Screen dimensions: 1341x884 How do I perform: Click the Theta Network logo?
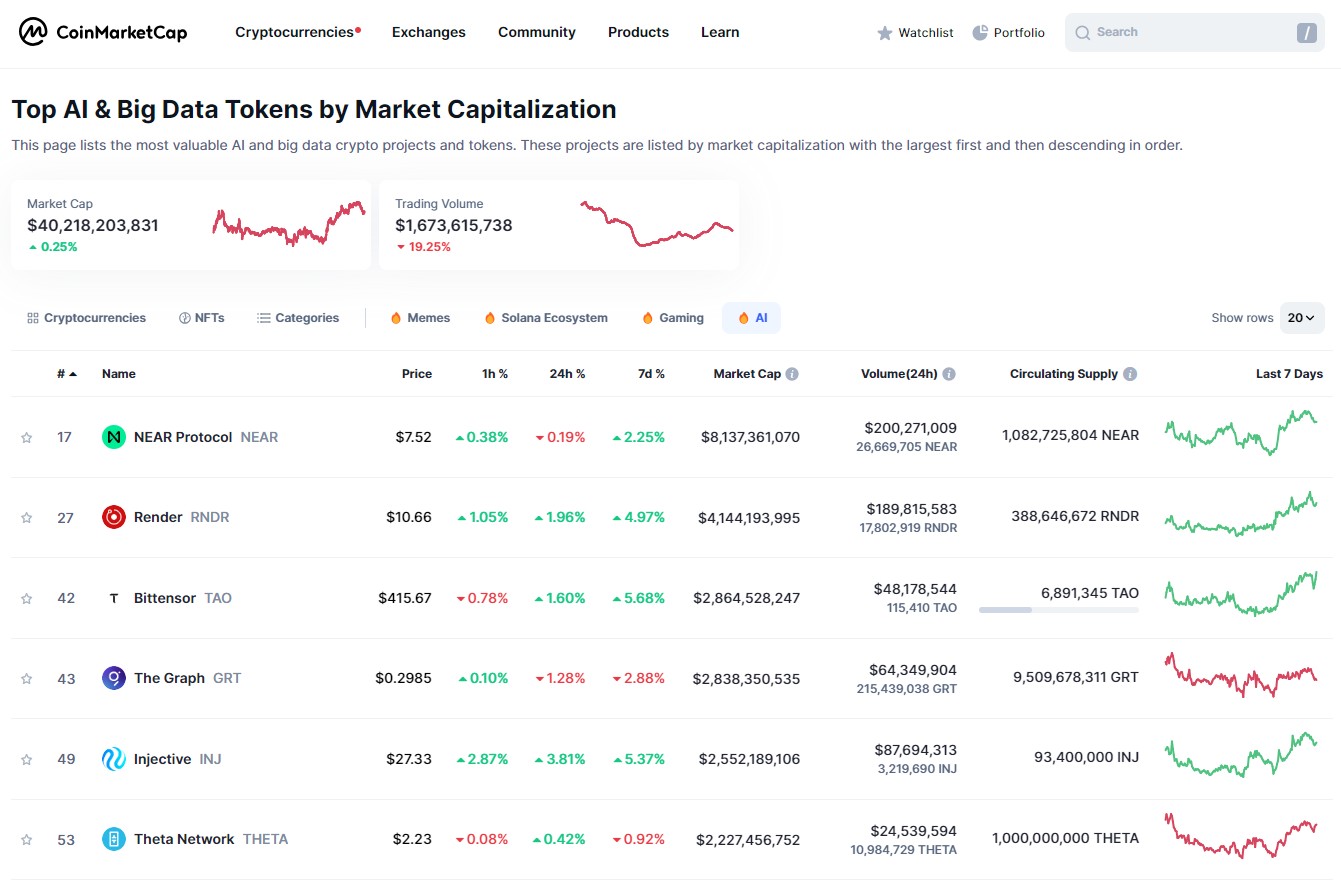point(113,839)
